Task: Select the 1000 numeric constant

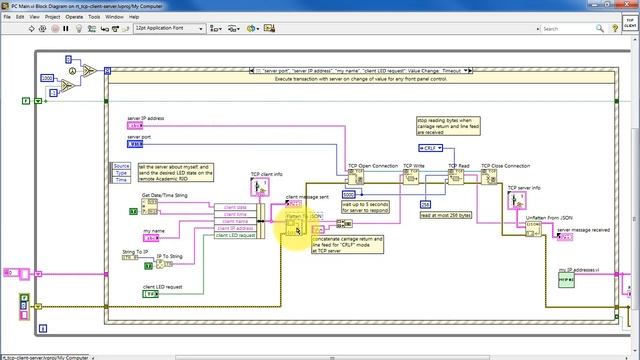Action: pyautogui.click(x=47, y=78)
